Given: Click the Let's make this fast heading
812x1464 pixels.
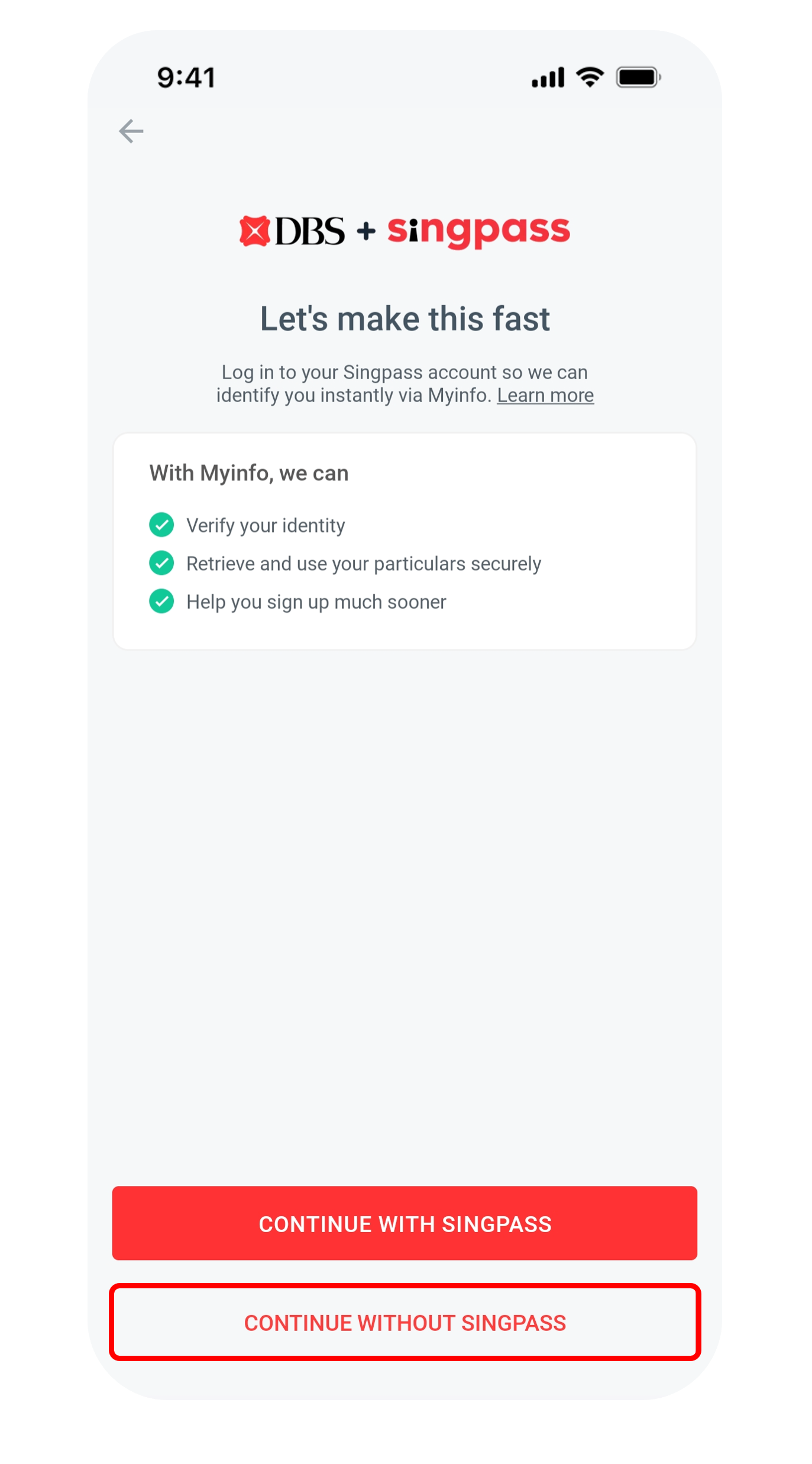Looking at the screenshot, I should point(405,319).
